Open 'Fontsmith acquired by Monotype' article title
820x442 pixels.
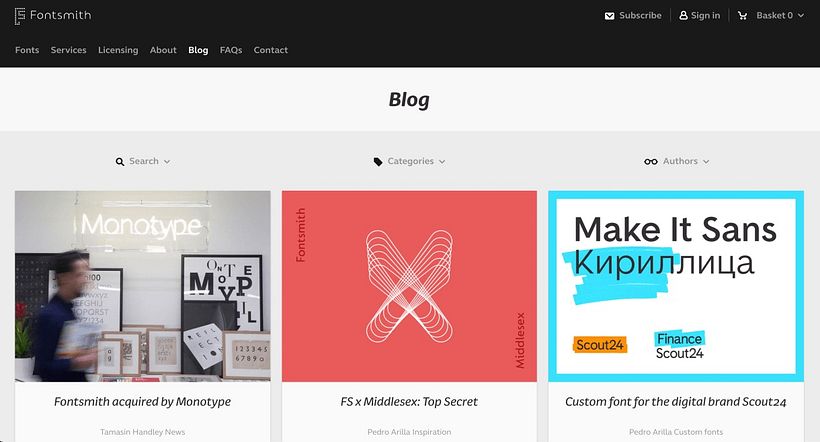(142, 402)
